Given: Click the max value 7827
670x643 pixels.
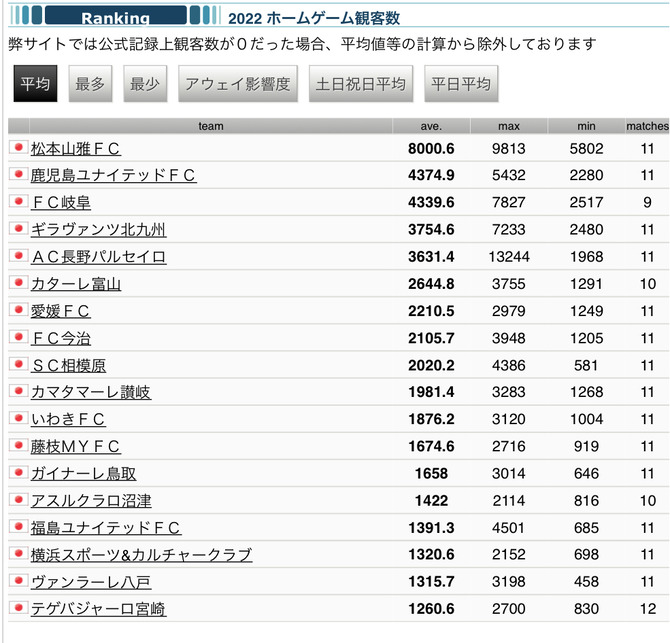Looking at the screenshot, I should tap(508, 203).
